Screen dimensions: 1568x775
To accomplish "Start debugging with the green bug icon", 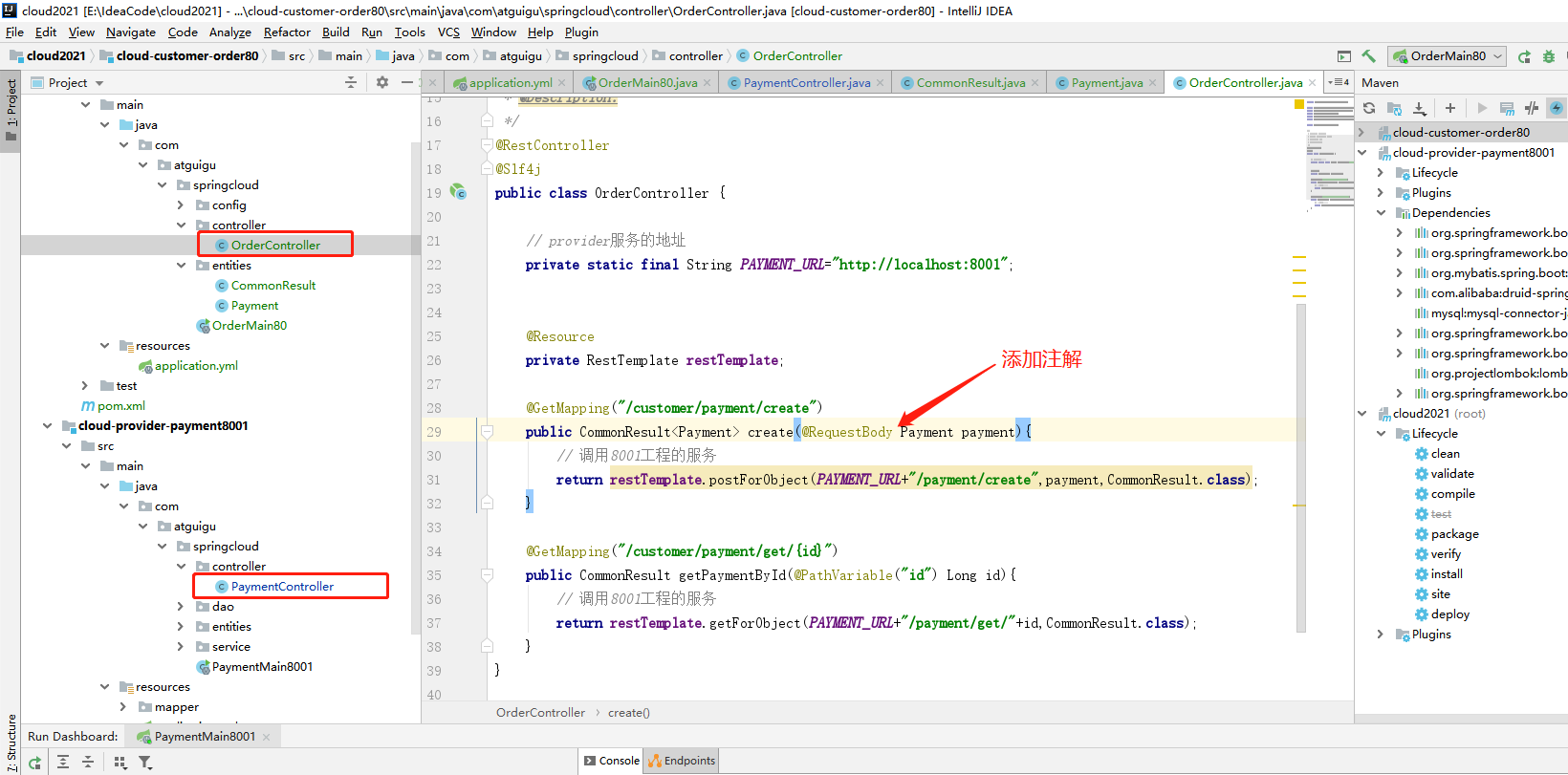I will pos(1549,56).
